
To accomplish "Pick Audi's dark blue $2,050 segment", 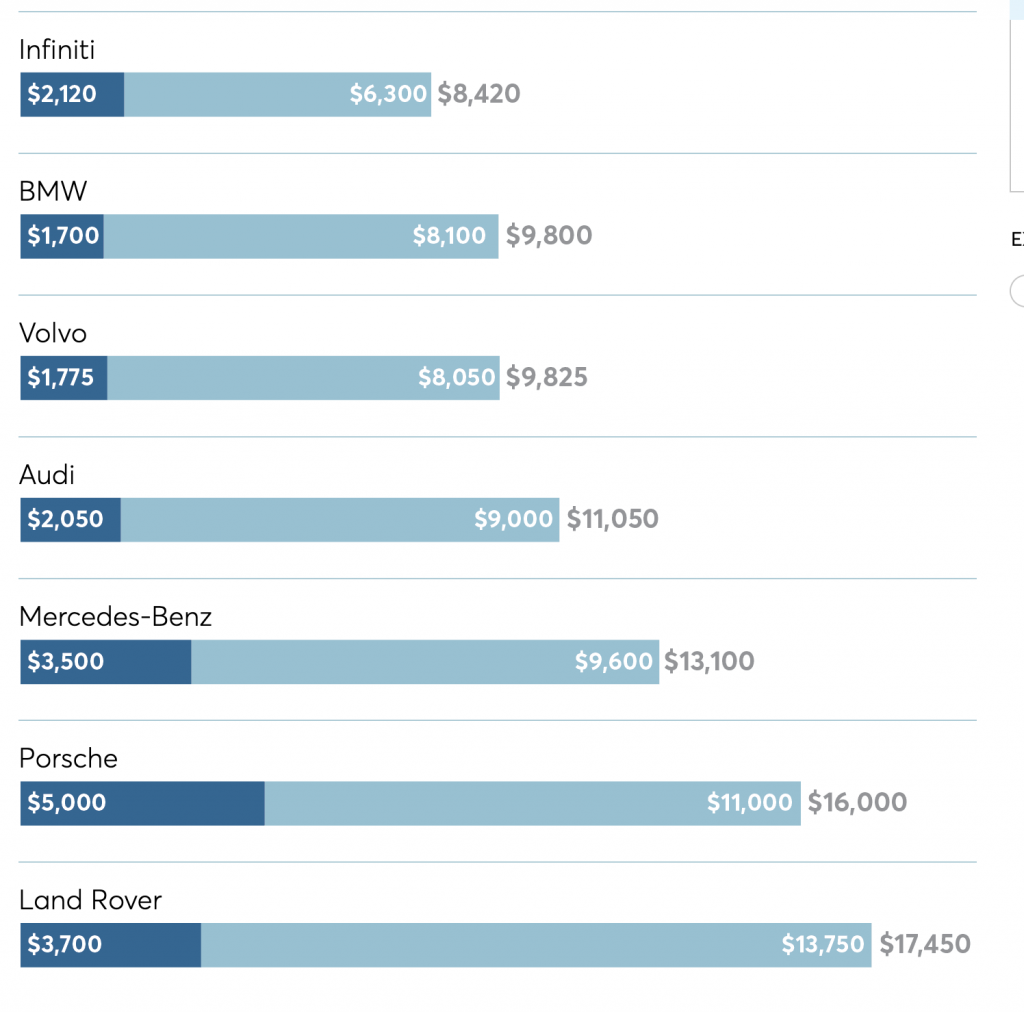I will pyautogui.click(x=70, y=520).
